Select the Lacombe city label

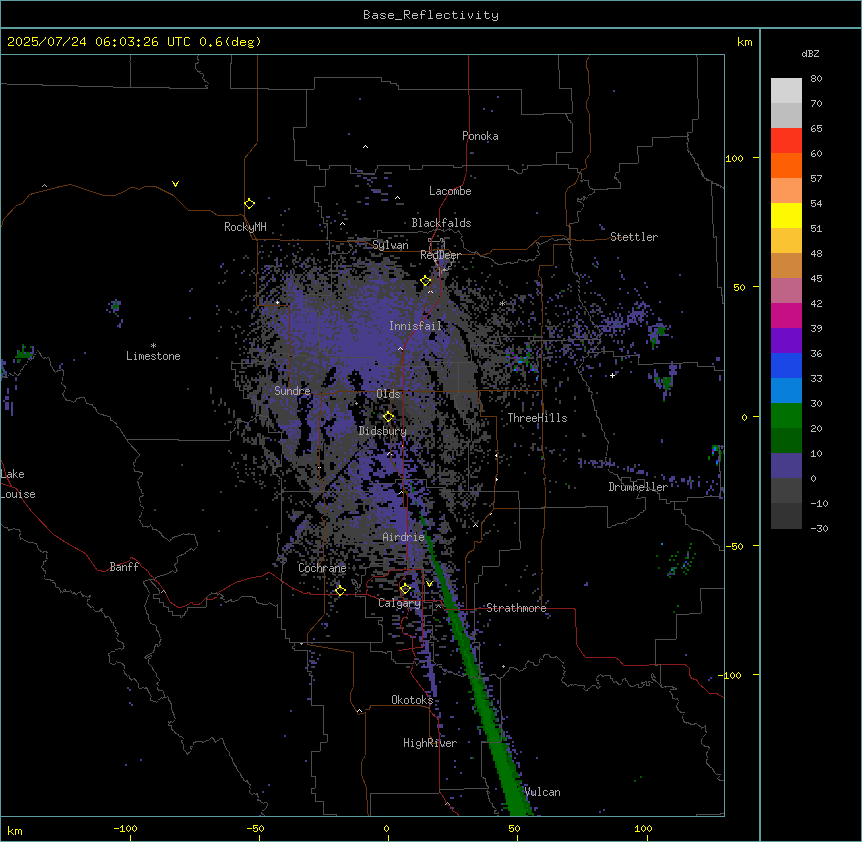[450, 191]
